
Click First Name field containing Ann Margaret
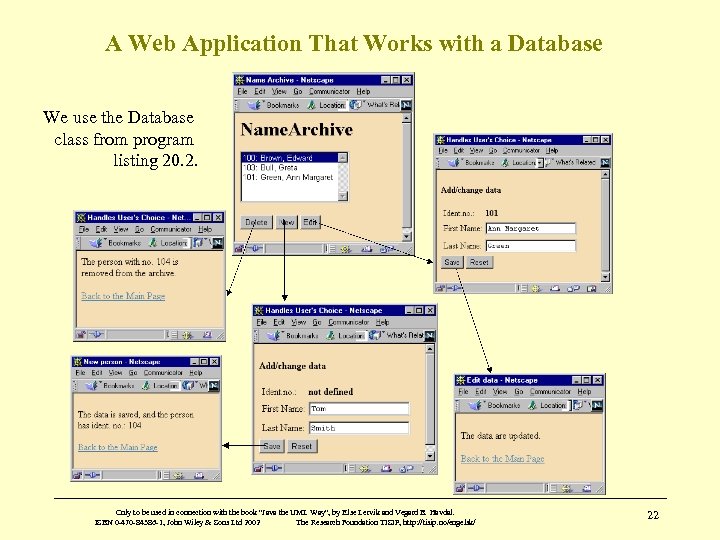(530, 228)
